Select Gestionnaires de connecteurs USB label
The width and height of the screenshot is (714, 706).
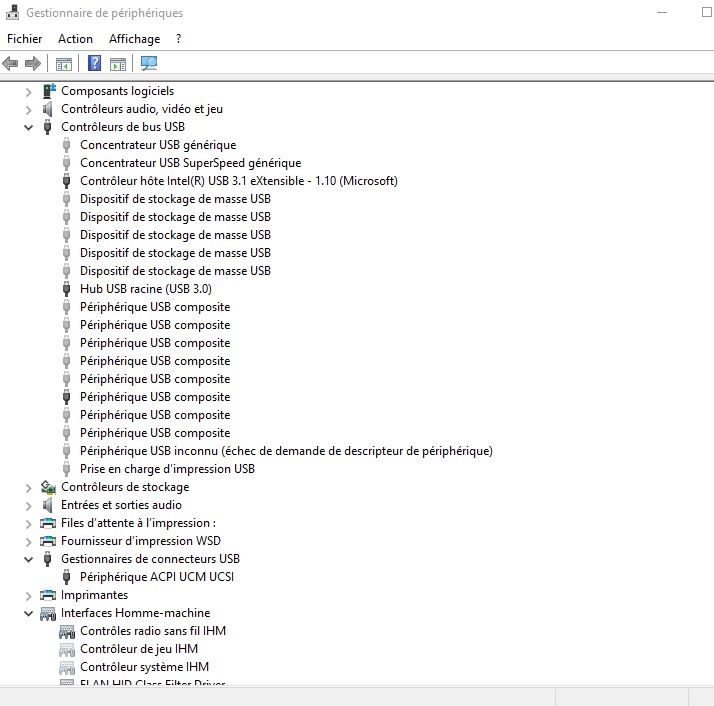pos(150,559)
